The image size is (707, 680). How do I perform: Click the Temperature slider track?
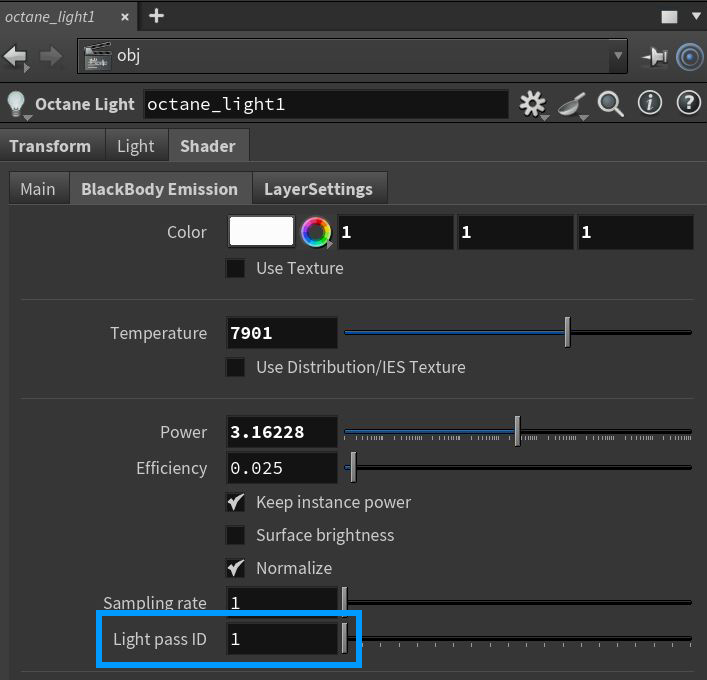(450, 333)
